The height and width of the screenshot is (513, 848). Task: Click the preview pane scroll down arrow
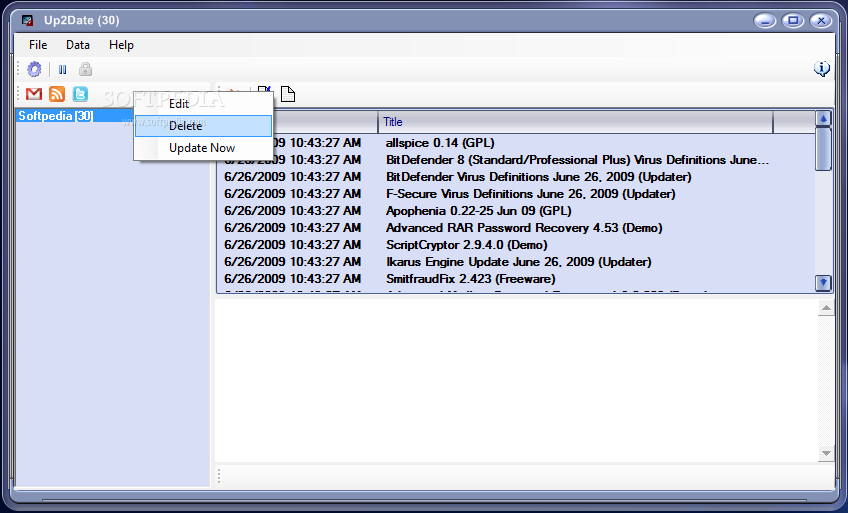click(826, 453)
